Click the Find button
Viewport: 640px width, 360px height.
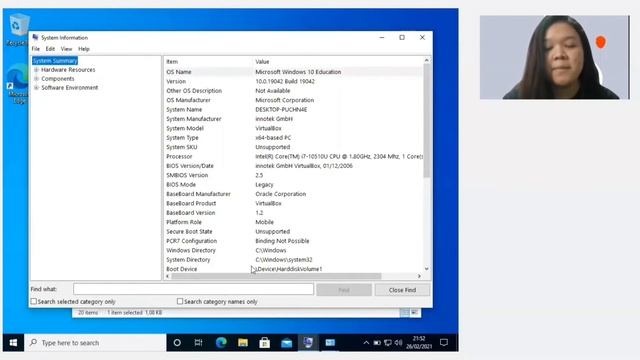click(x=344, y=290)
